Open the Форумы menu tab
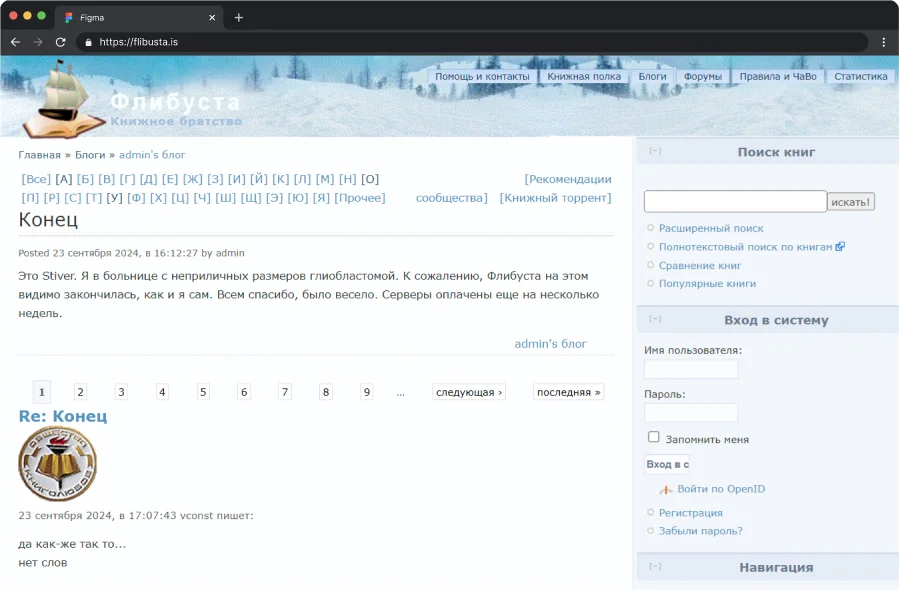 pos(703,76)
